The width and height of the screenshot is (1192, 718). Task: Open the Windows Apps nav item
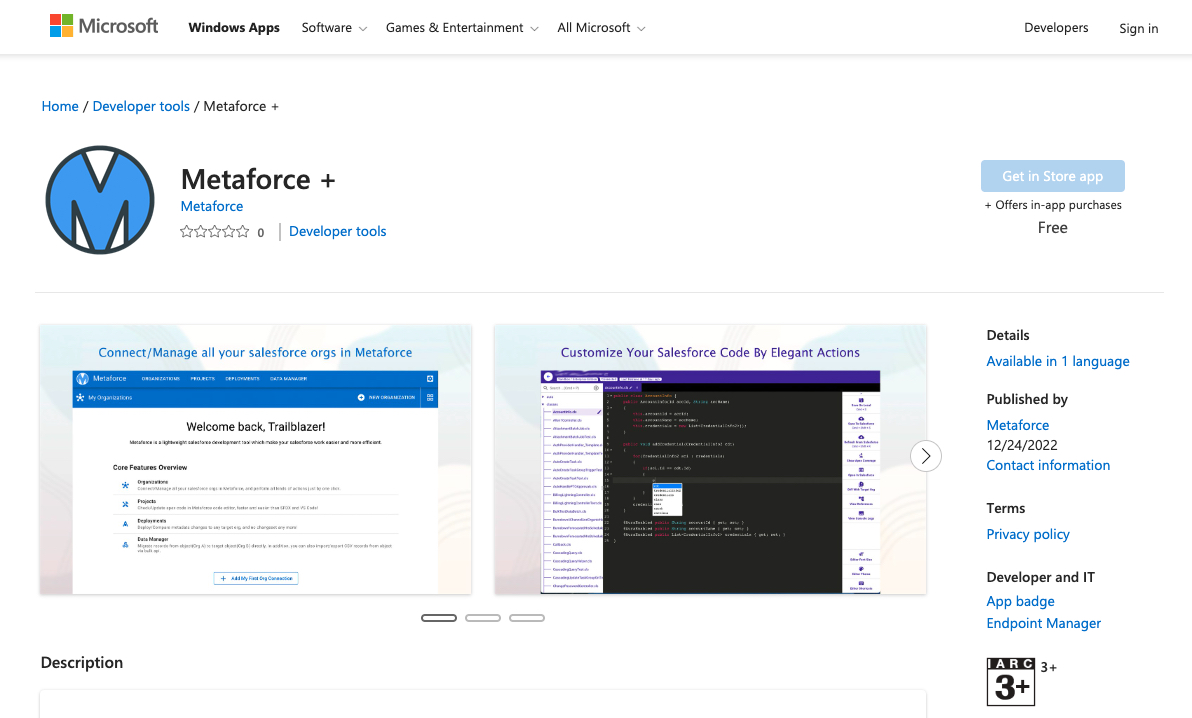[x=234, y=27]
